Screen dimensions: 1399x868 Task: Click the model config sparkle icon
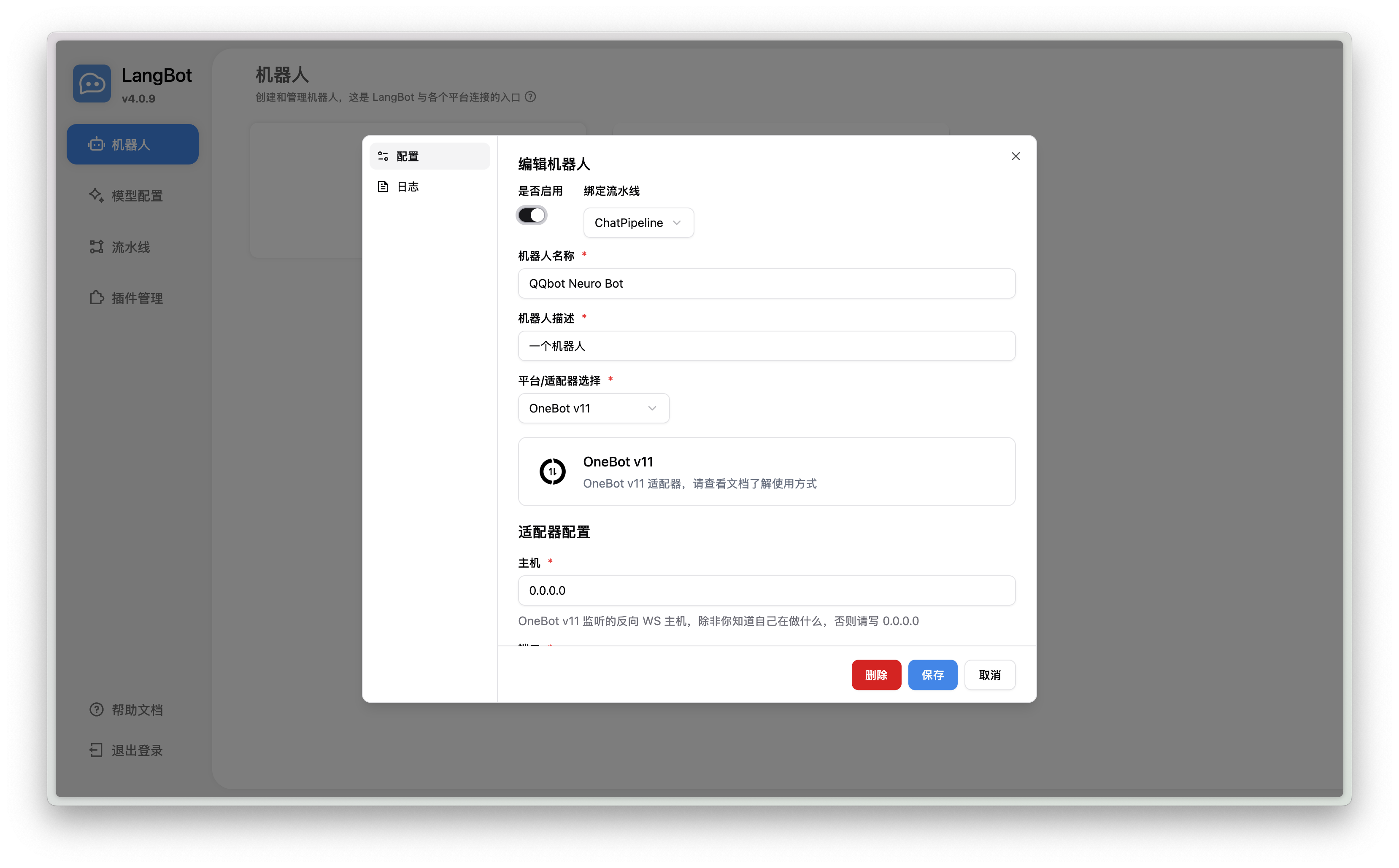pyautogui.click(x=96, y=195)
